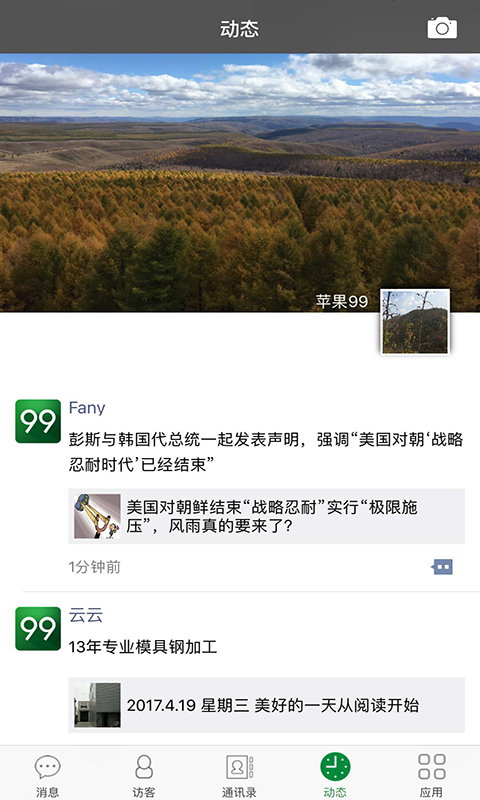Select the 动态 clock tab
Image resolution: width=480 pixels, height=800 pixels.
coord(335,774)
